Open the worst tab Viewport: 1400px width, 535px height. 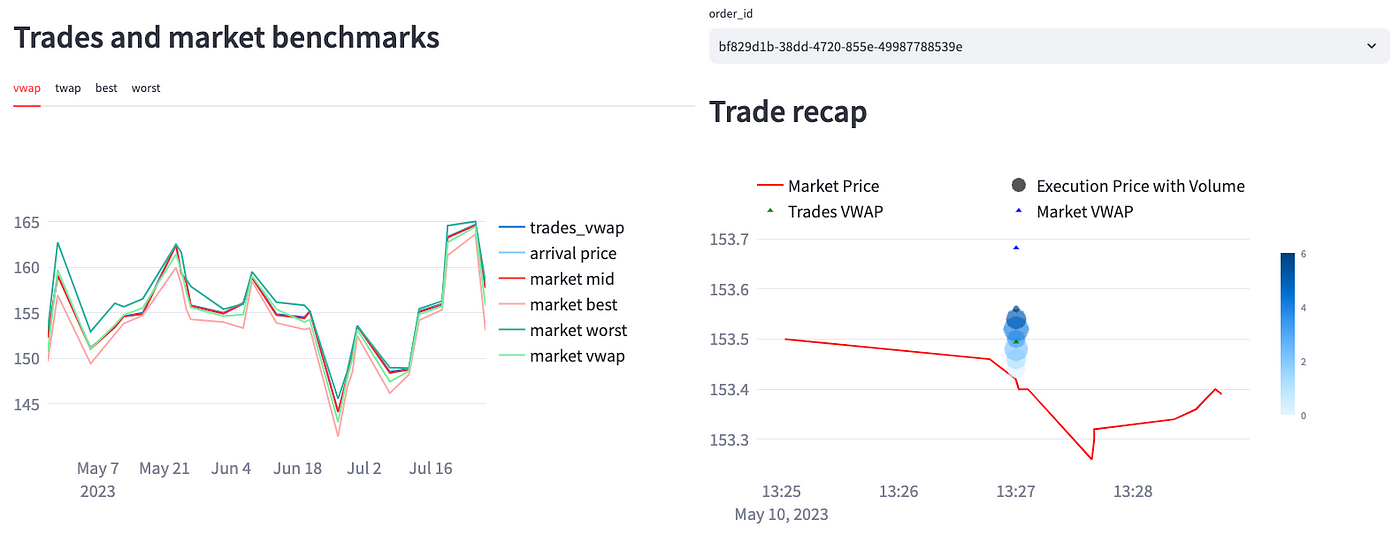146,88
